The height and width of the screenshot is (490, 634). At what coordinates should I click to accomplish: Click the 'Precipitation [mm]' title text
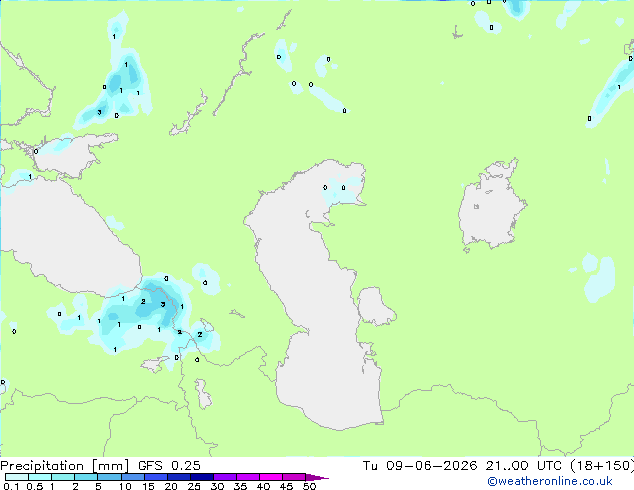[x=64, y=466]
